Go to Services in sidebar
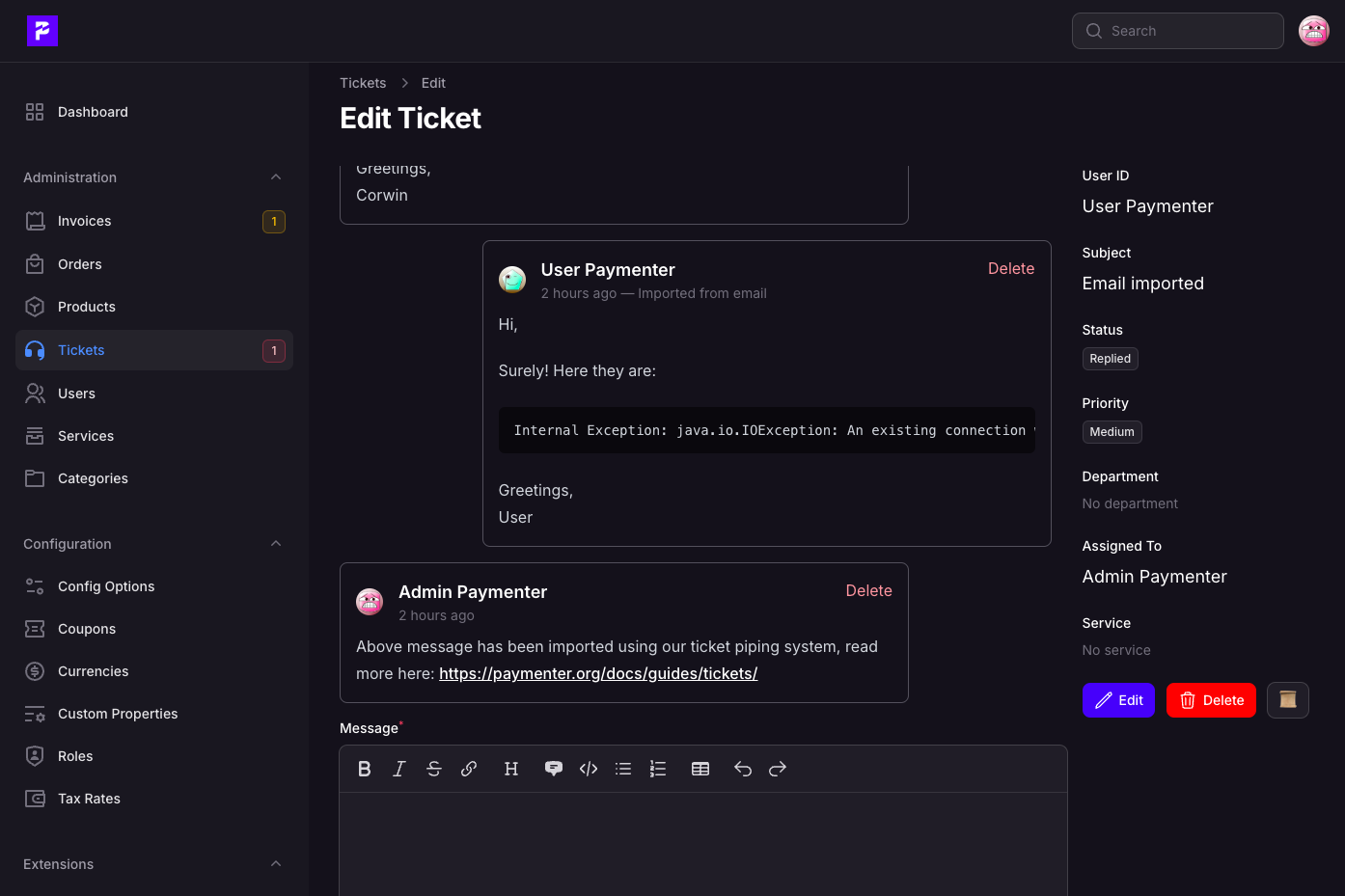Screen dimensions: 1345x896 pos(154,436)
